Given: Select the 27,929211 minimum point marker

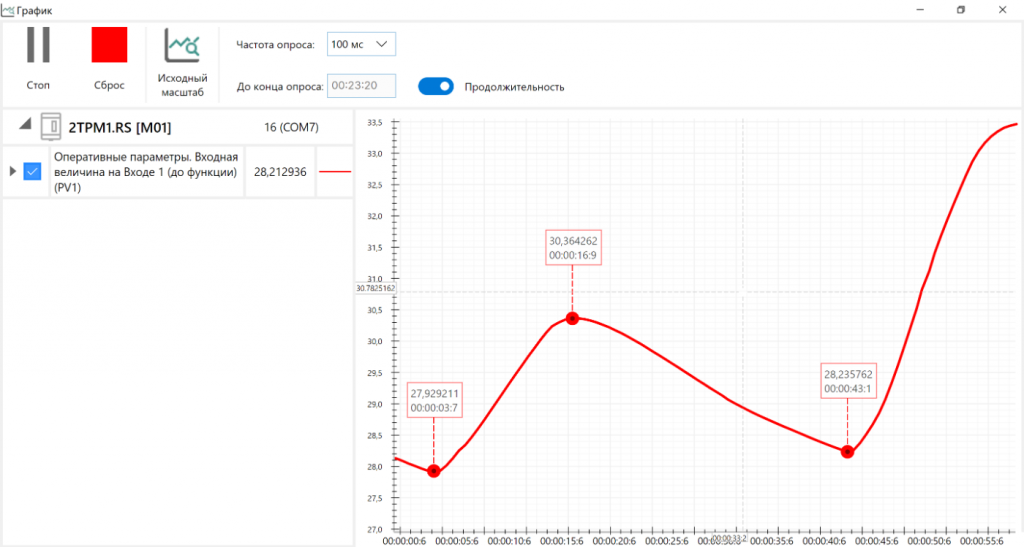Looking at the screenshot, I should 434,471.
